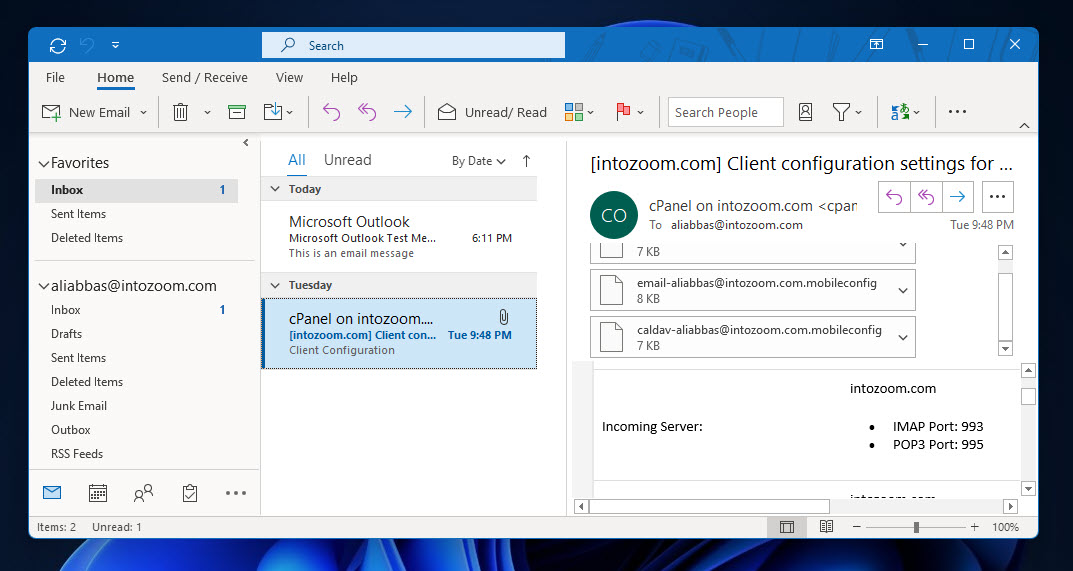Click the Delete trash can icon
This screenshot has height=571, width=1073.
click(x=180, y=112)
